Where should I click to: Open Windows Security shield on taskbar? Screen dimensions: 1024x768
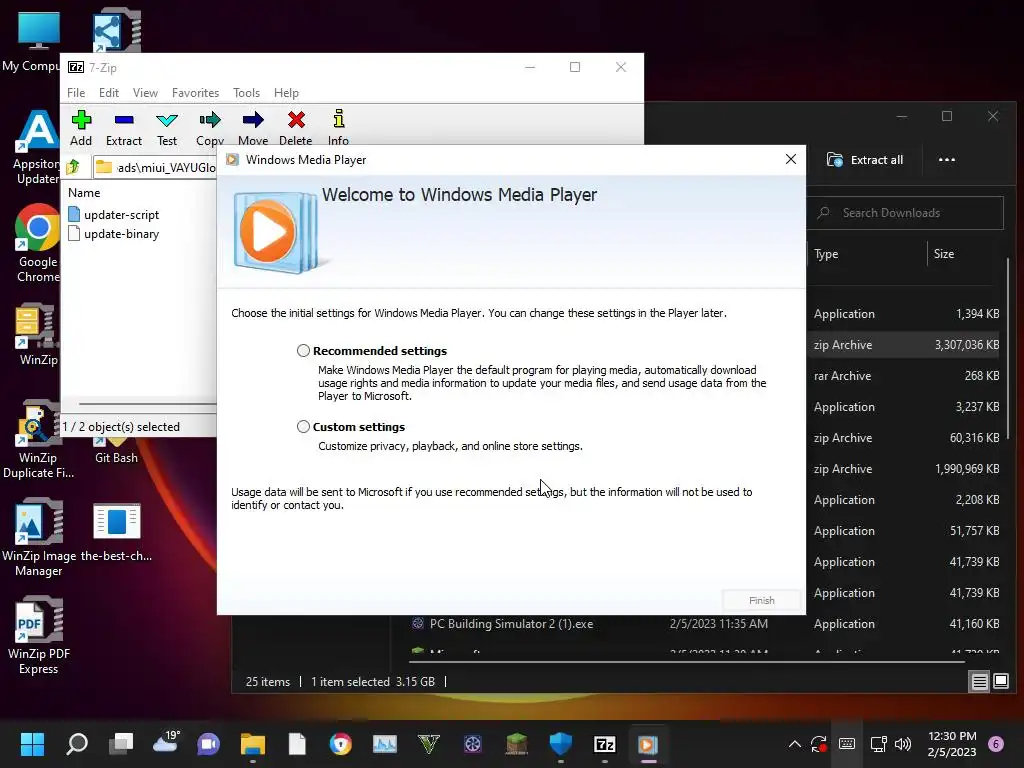click(560, 744)
